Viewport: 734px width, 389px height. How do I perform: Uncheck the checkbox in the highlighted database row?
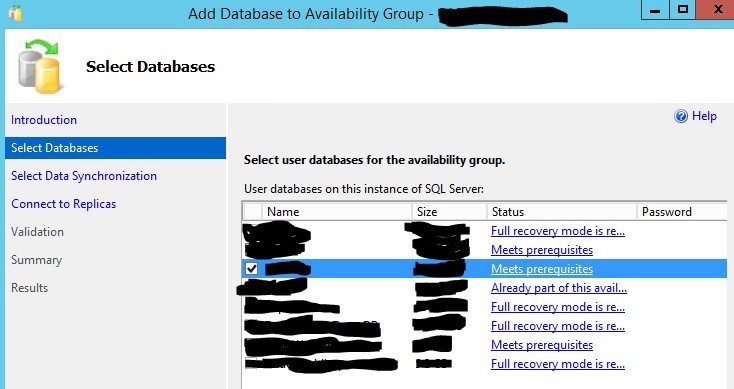tap(251, 269)
